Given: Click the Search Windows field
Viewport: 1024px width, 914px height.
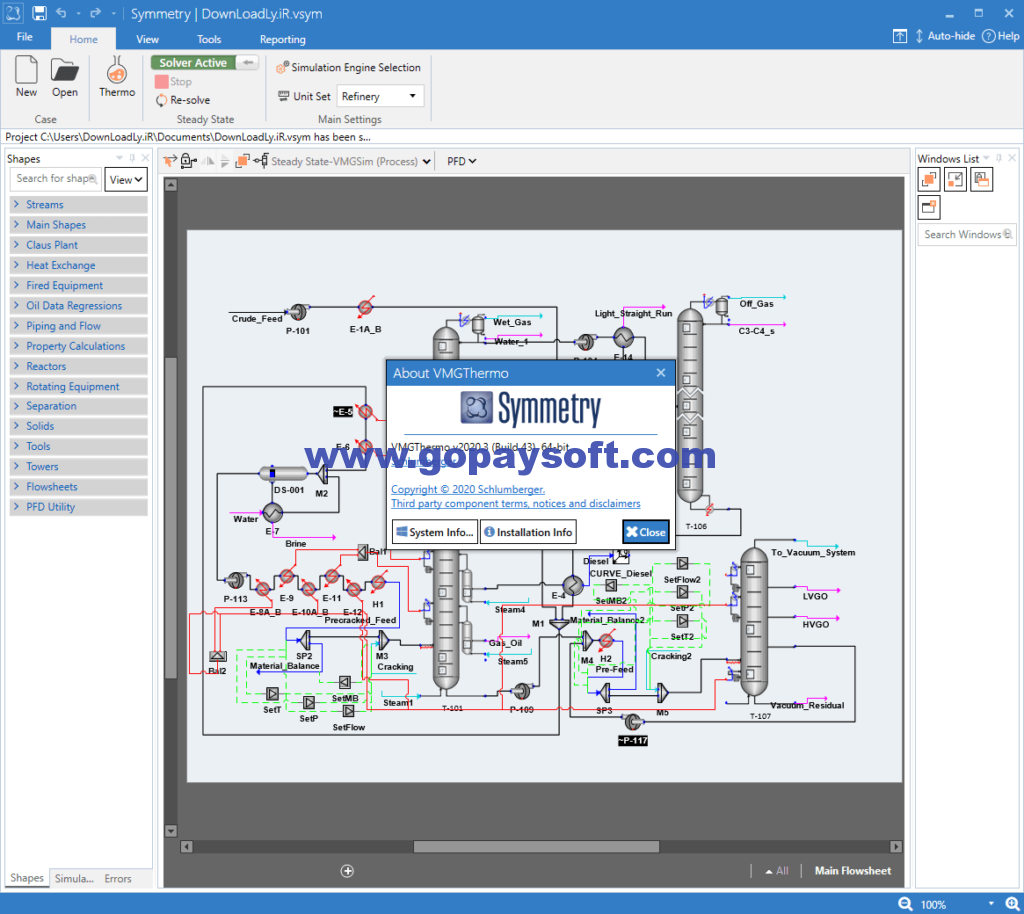Looking at the screenshot, I should click(x=967, y=234).
